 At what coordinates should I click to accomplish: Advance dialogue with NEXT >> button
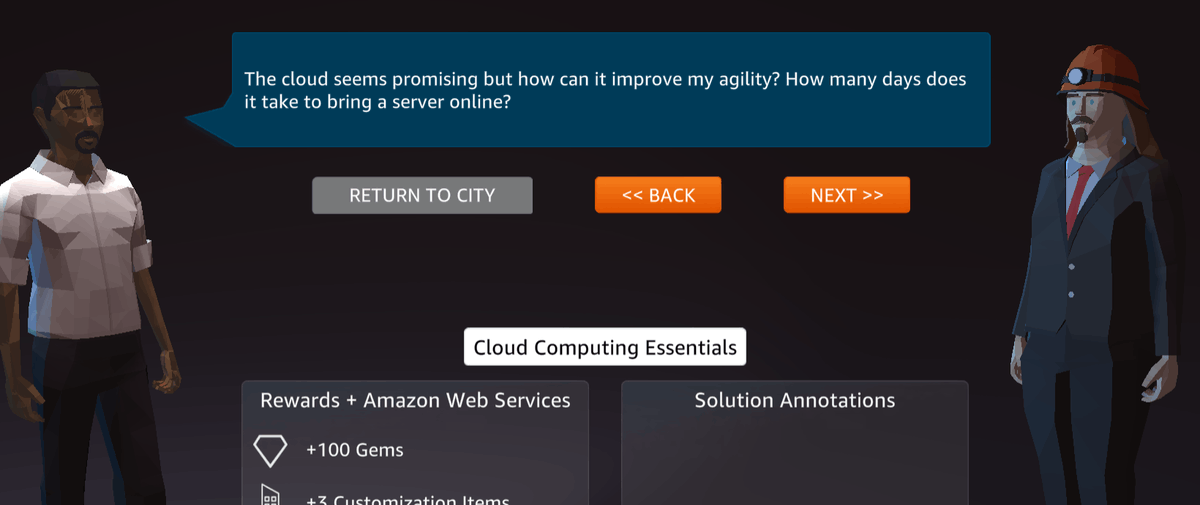coord(847,195)
